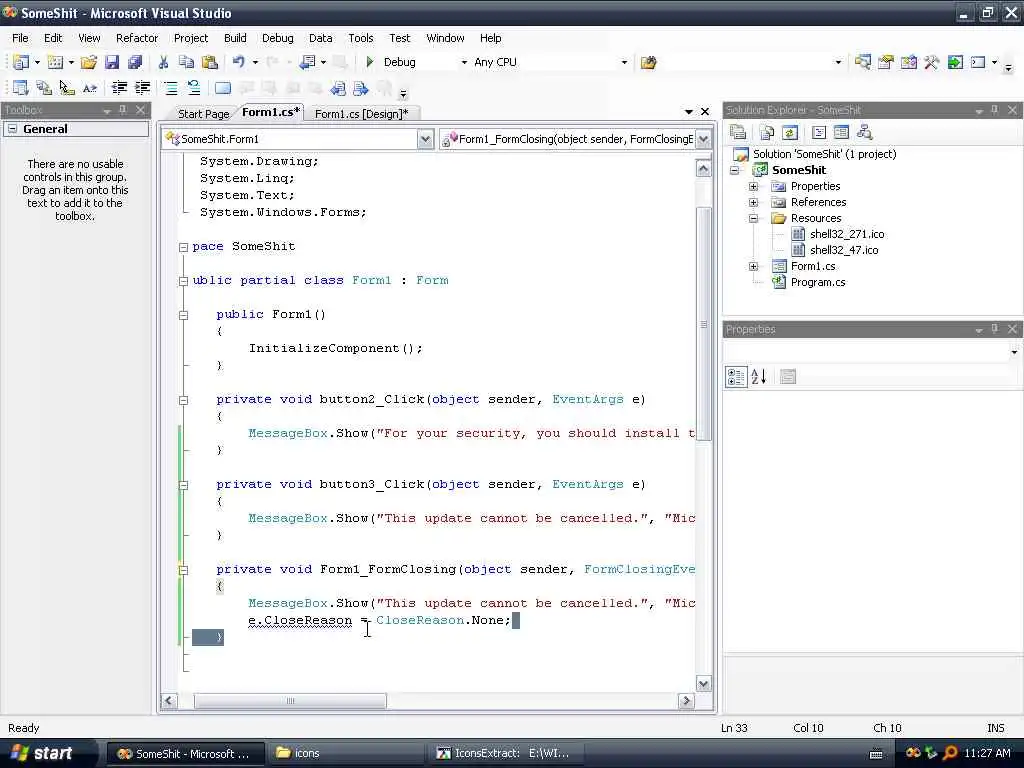Start debugging with the green play icon
Screen dimensions: 1024x768
pyautogui.click(x=370, y=62)
